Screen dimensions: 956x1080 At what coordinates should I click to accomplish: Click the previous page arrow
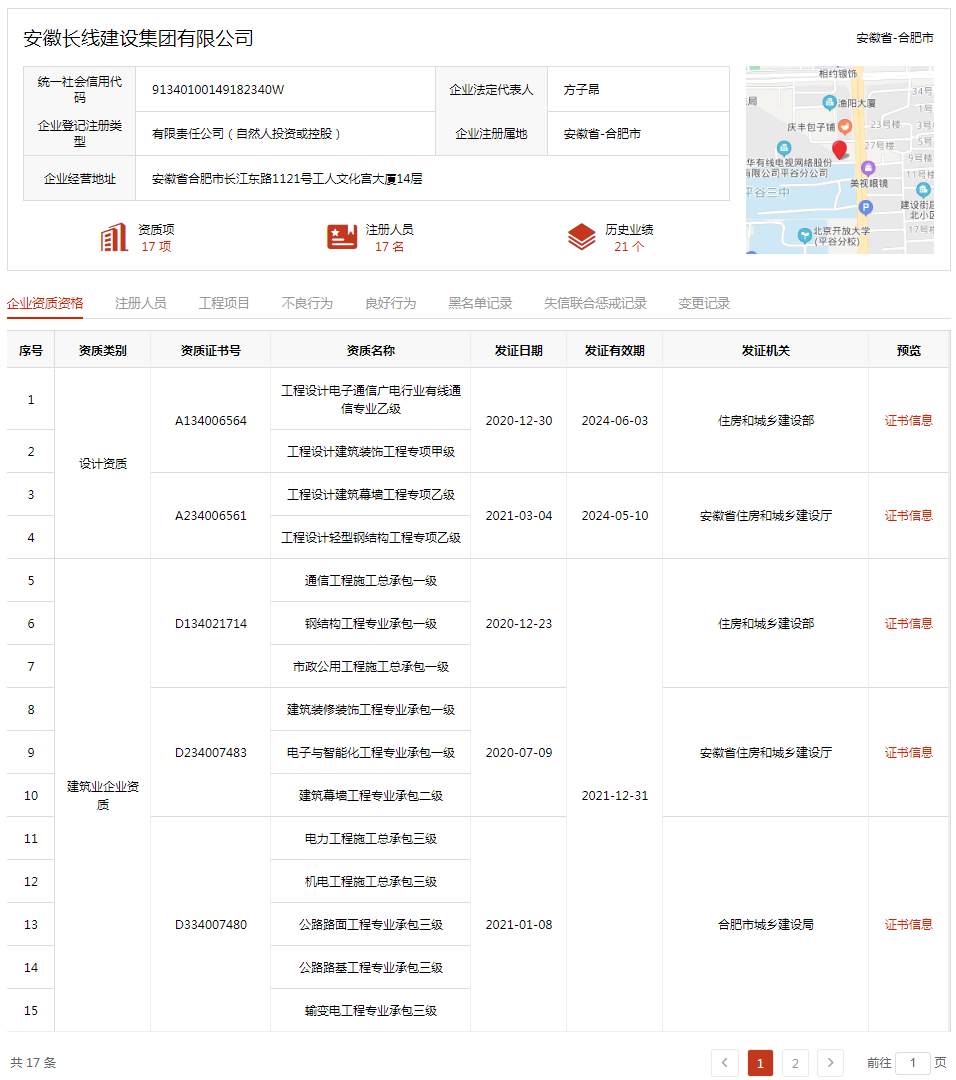(726, 1063)
